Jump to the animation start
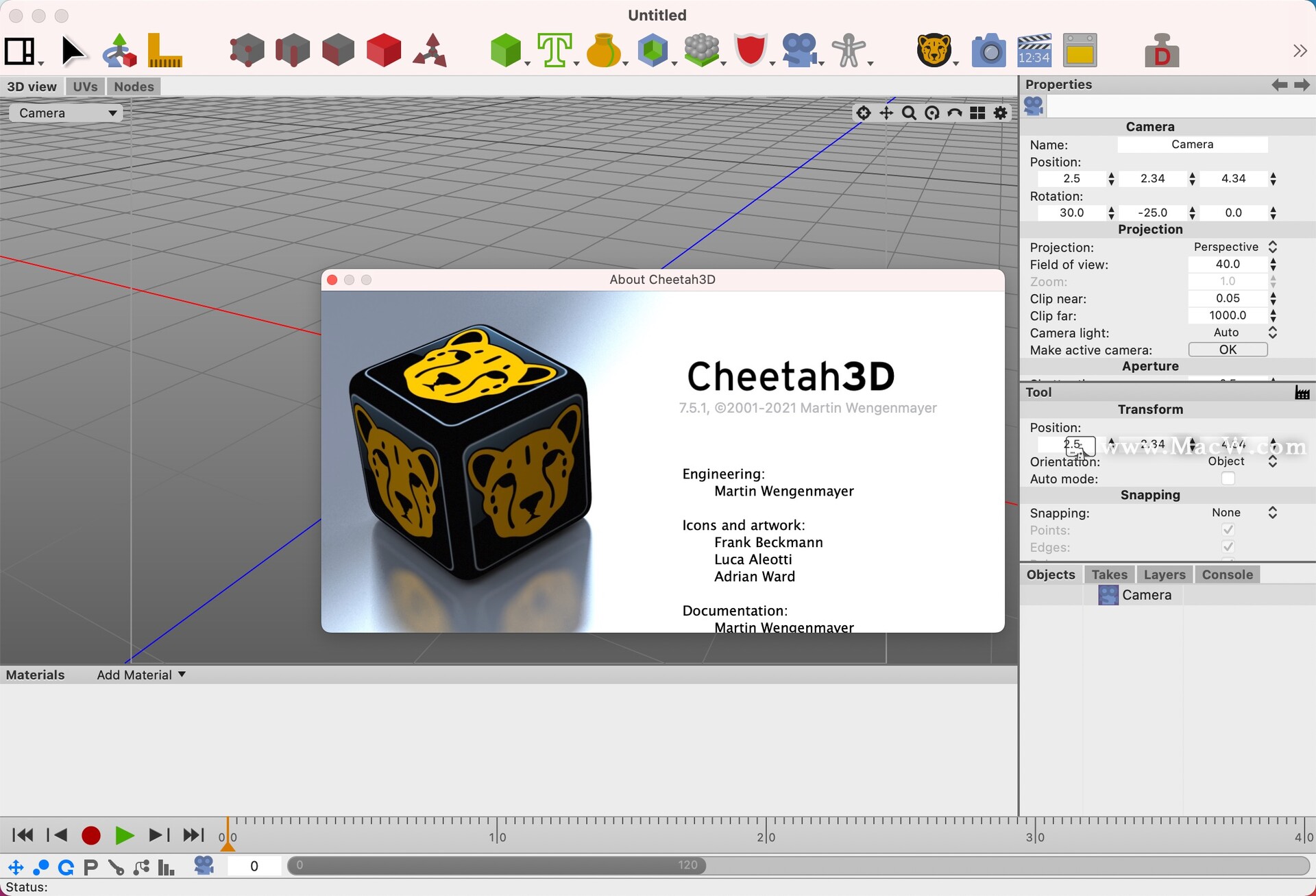Image resolution: width=1316 pixels, height=896 pixels. pyautogui.click(x=23, y=835)
